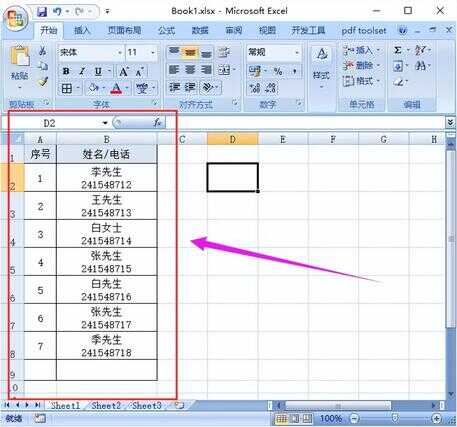Increase decimal places
The image size is (457, 427).
click(255, 88)
